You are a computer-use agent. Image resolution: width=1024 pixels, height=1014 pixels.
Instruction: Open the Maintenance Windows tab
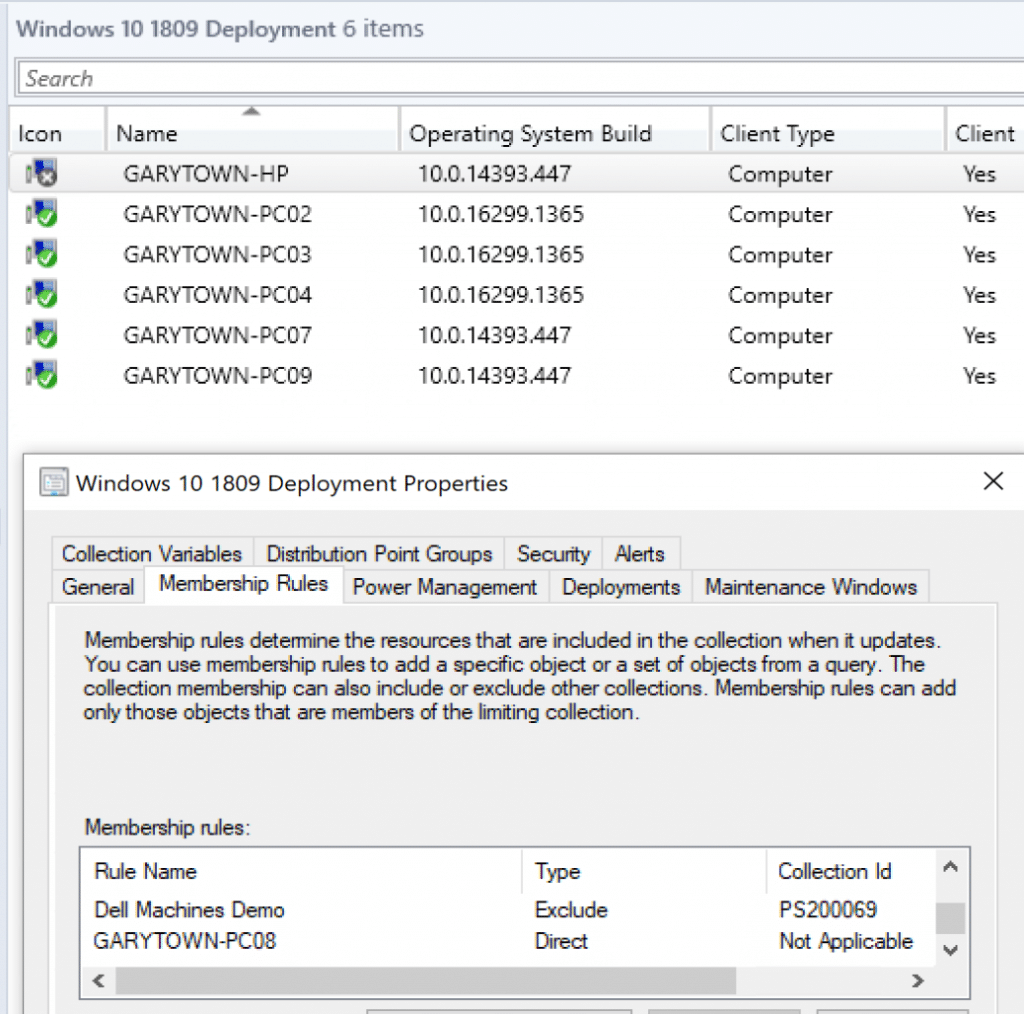coord(811,587)
